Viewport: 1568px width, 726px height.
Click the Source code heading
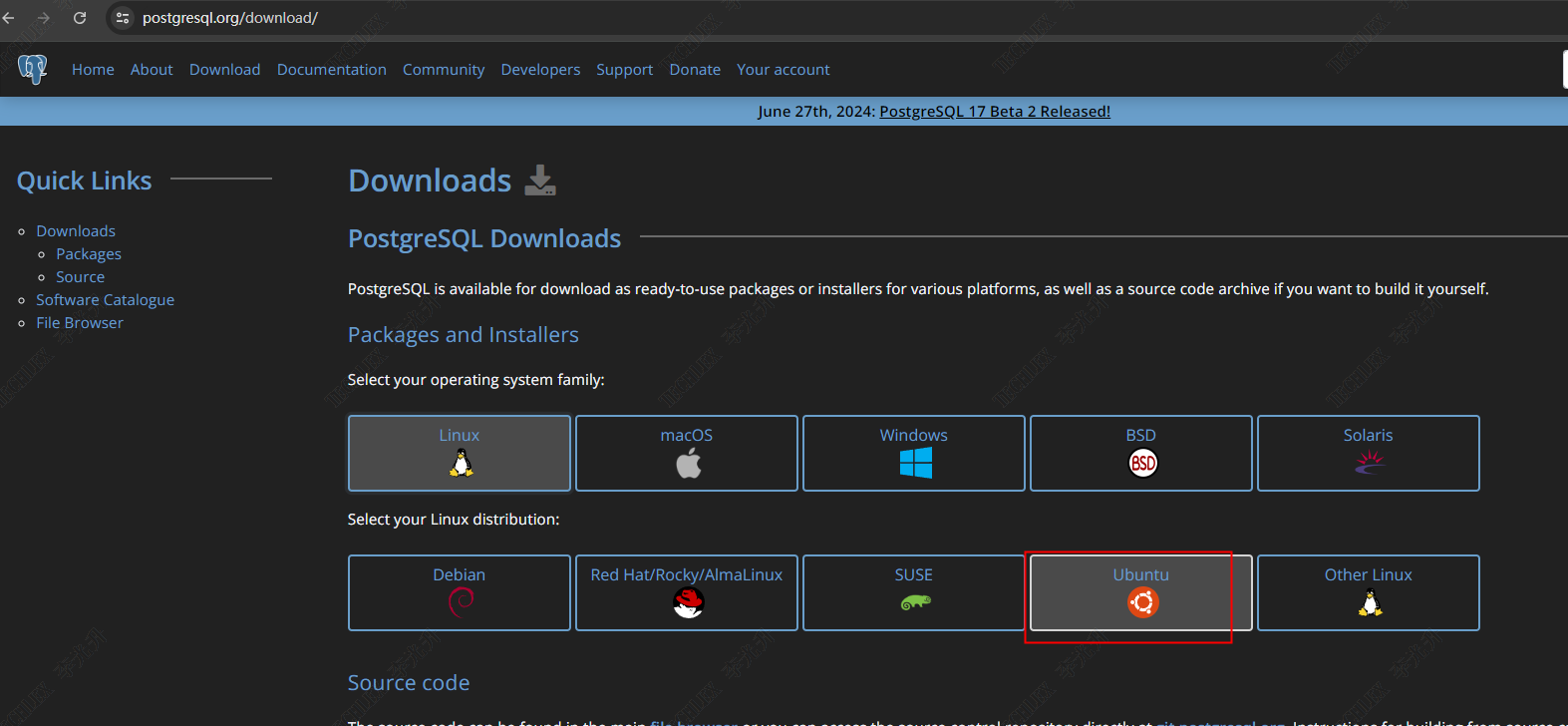(x=409, y=683)
